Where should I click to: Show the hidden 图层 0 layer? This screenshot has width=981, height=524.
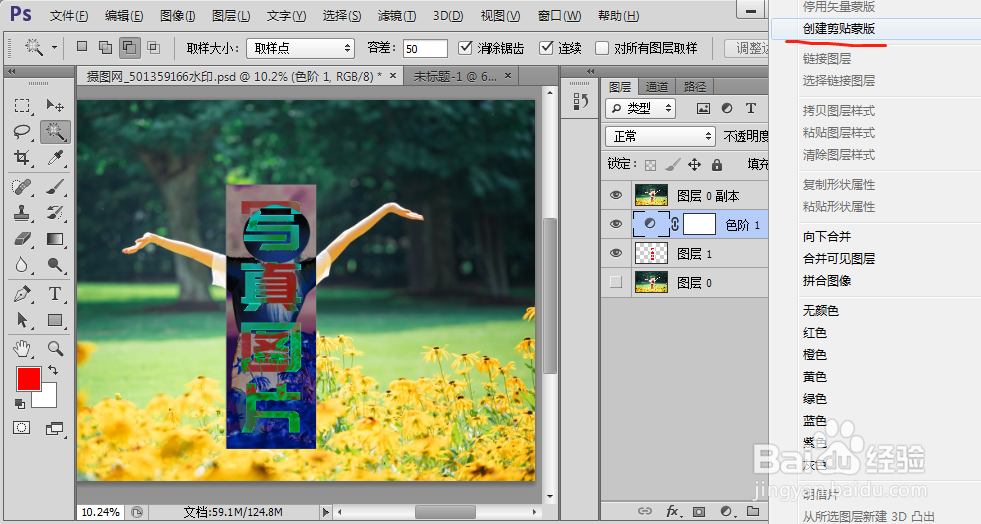point(616,282)
